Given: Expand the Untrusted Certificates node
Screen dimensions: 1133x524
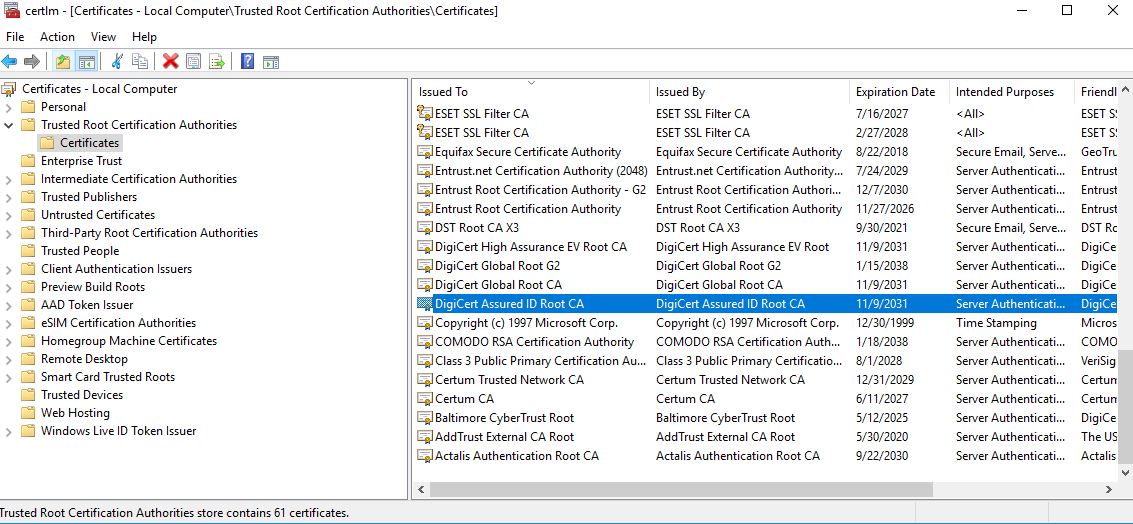Looking at the screenshot, I should 9,215.
